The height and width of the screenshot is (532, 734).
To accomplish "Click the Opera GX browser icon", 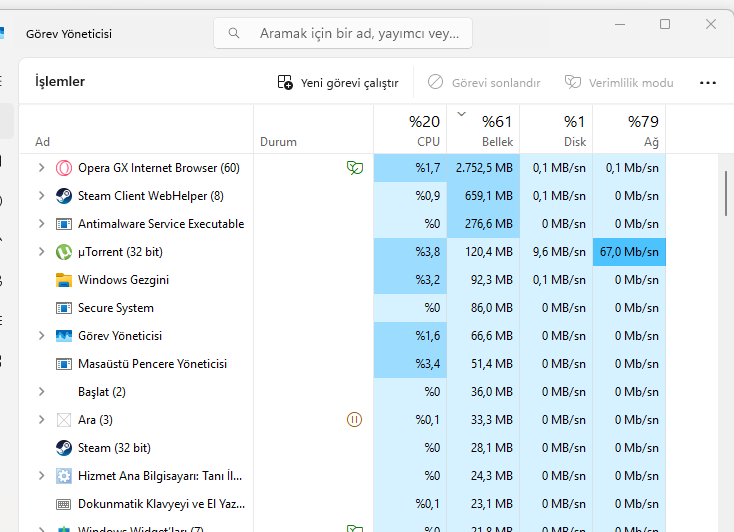I will (64, 168).
